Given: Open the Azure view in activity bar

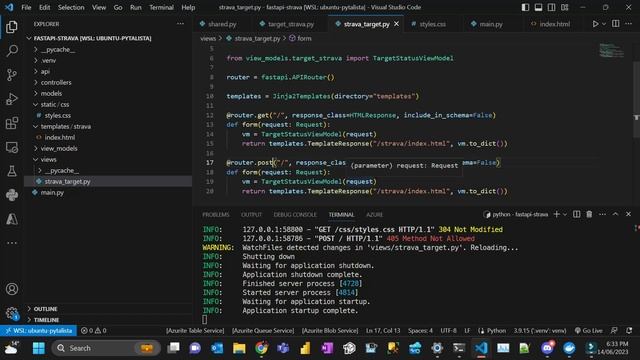Looking at the screenshot, I should (x=12, y=219).
